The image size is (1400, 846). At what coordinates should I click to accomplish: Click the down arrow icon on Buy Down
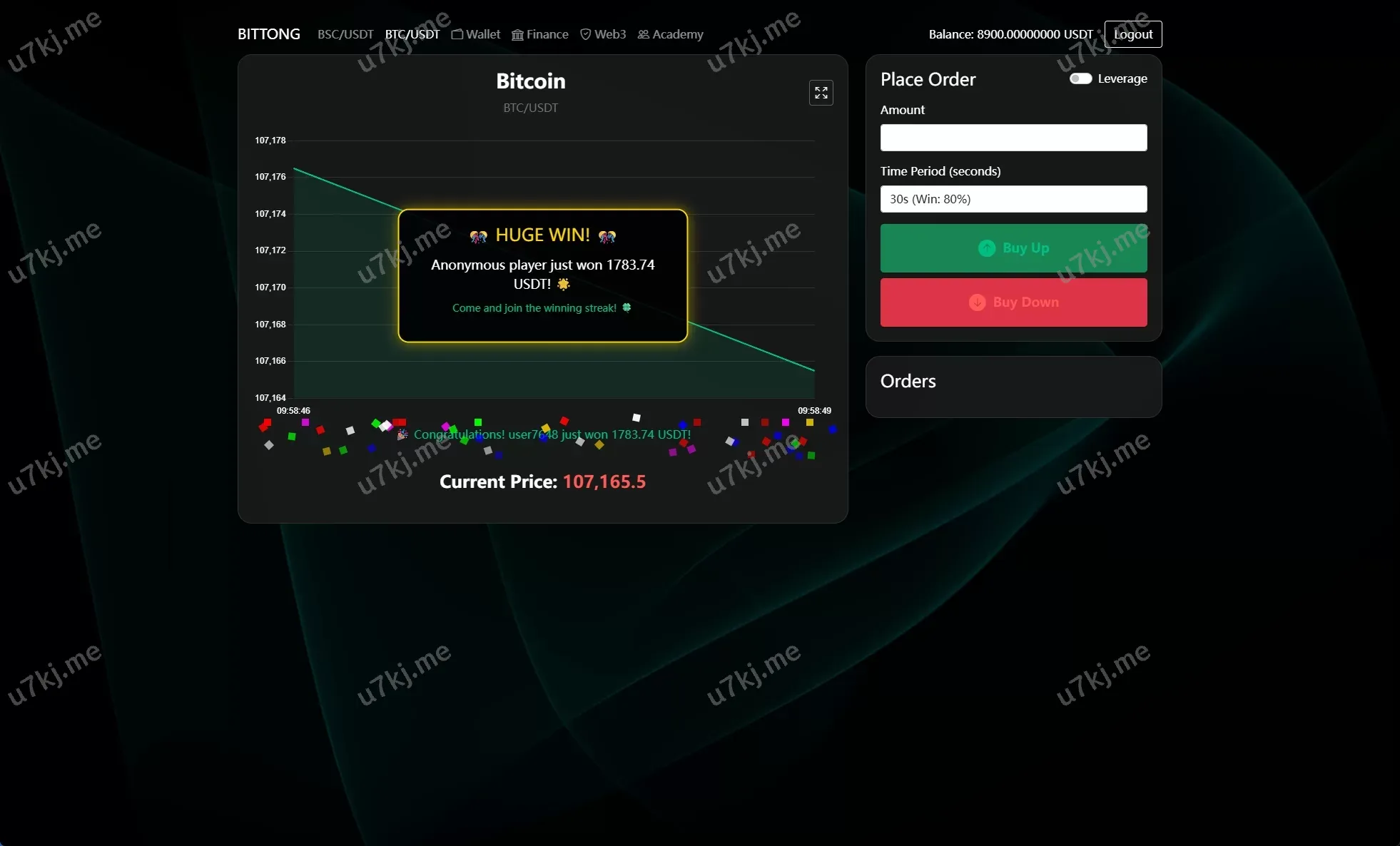tap(977, 302)
